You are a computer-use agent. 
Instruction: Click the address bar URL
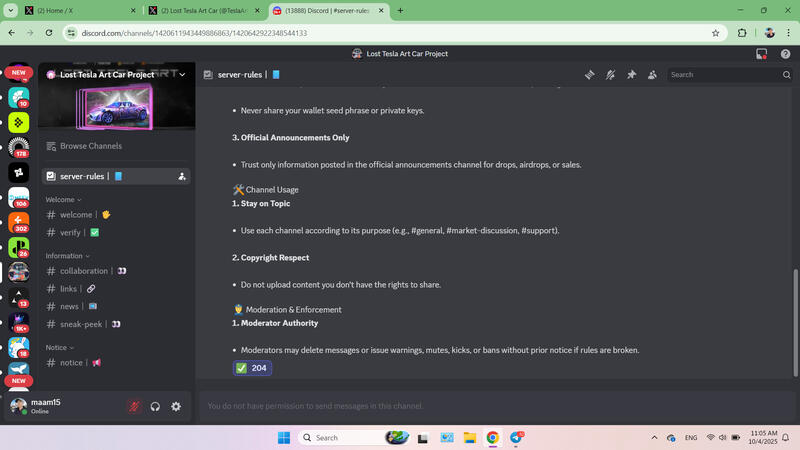194,33
